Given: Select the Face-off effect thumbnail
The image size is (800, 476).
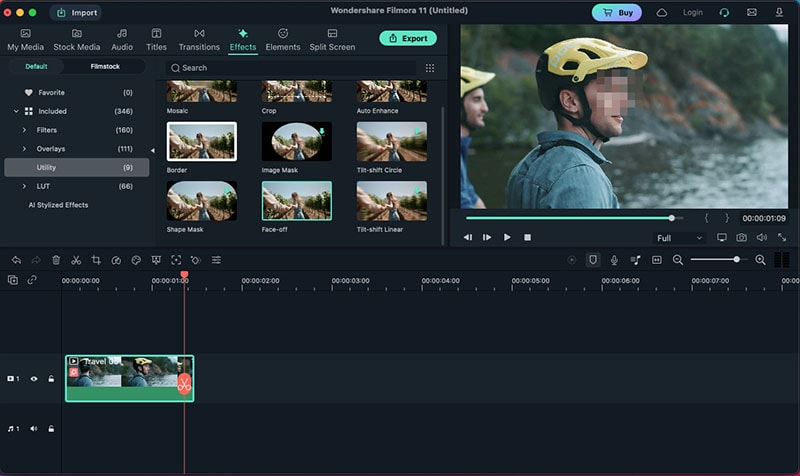Looking at the screenshot, I should (296, 201).
